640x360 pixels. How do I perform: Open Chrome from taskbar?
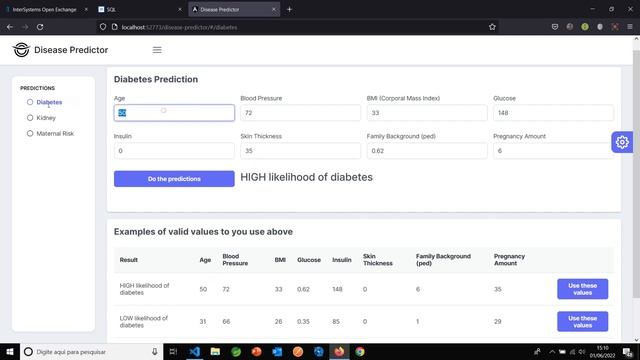(x=360, y=351)
